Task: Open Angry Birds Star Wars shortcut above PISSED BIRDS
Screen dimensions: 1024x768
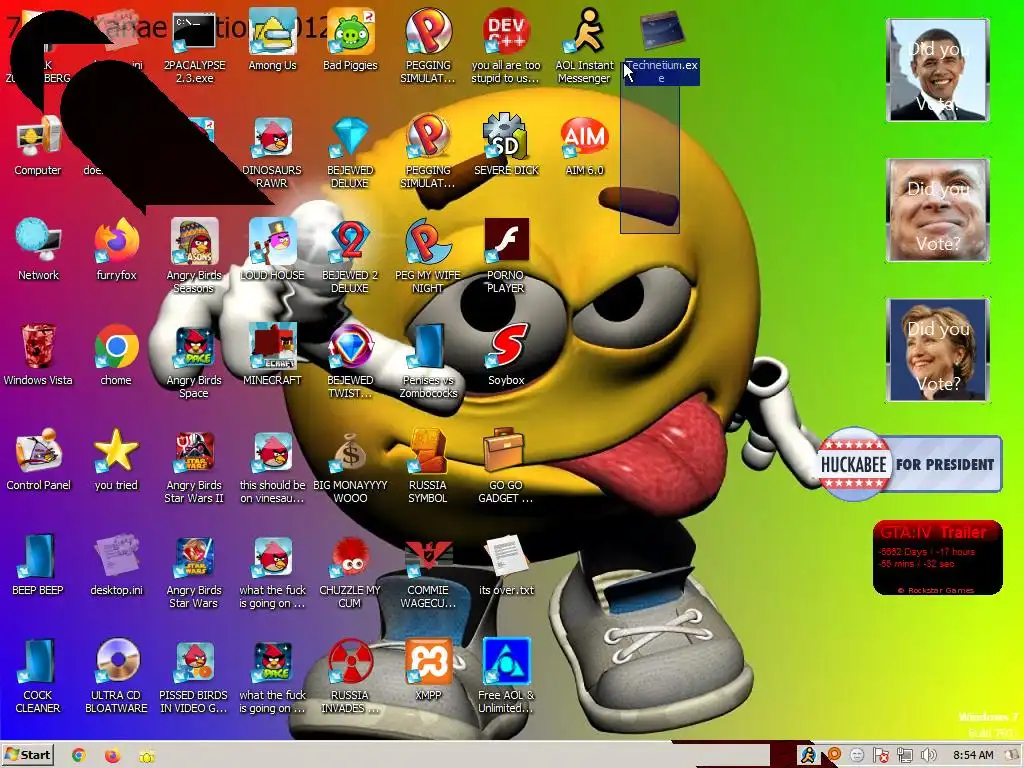Action: pyautogui.click(x=194, y=572)
